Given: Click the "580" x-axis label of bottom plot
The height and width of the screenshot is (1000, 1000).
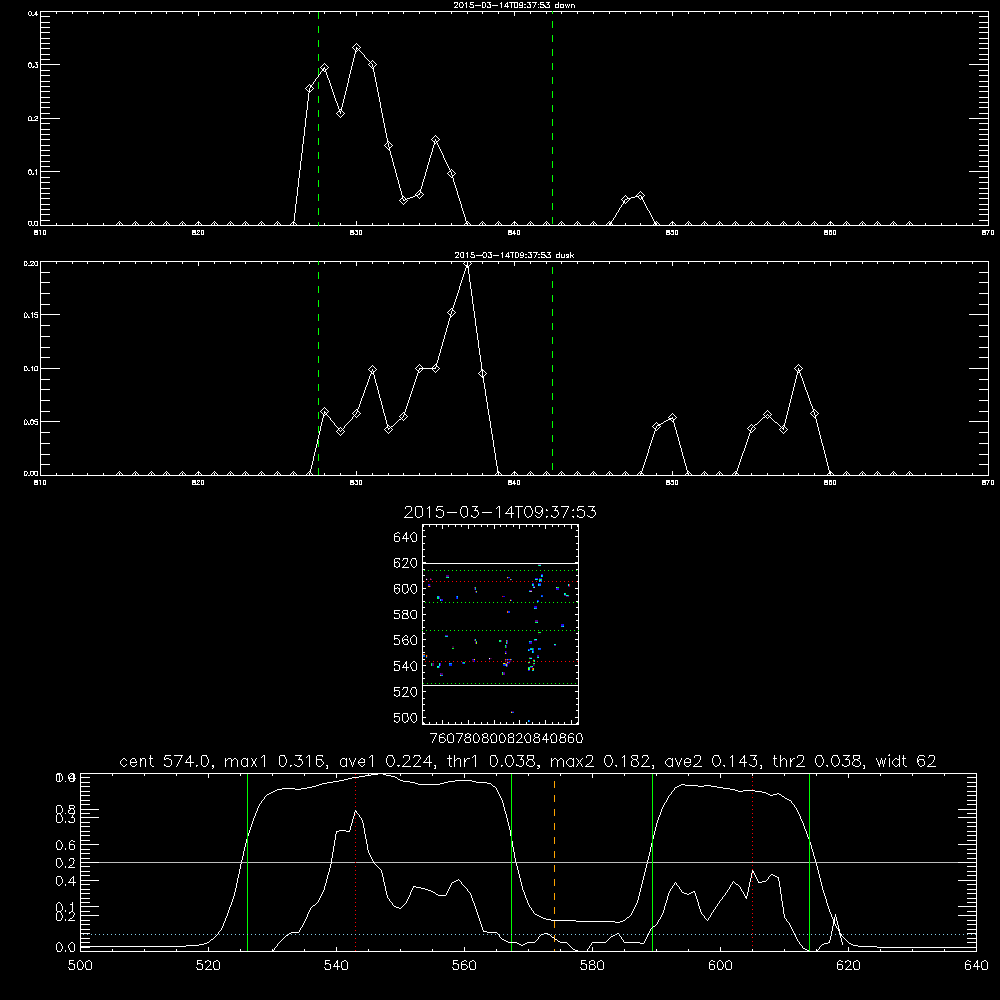Looking at the screenshot, I should tap(592, 965).
